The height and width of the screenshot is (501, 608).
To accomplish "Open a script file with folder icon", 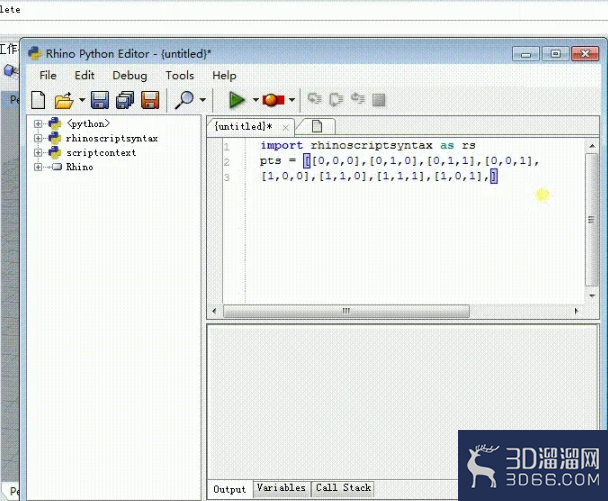I will tap(64, 100).
